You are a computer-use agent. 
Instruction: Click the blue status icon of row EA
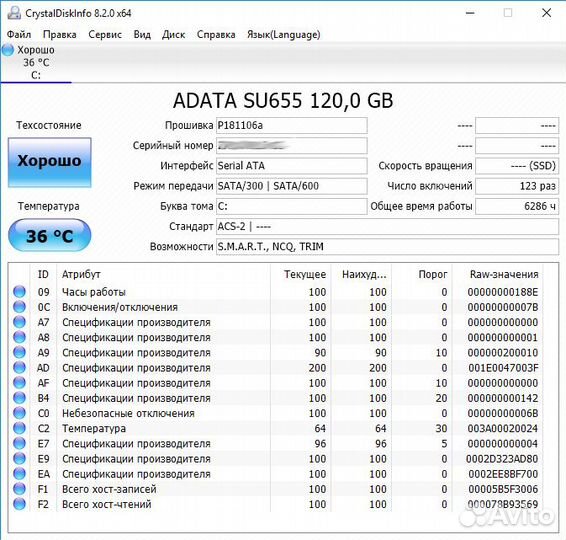19,474
